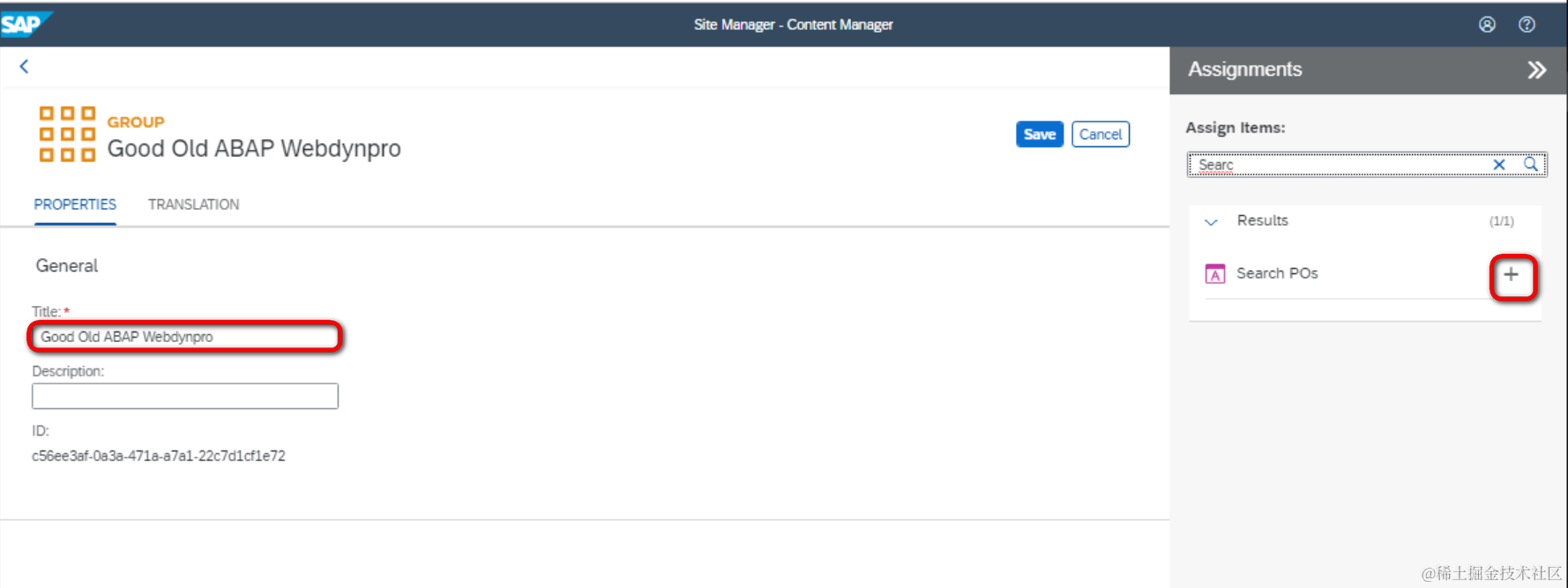The width and height of the screenshot is (1568, 588).
Task: Focus the Description input field
Action: [x=185, y=396]
